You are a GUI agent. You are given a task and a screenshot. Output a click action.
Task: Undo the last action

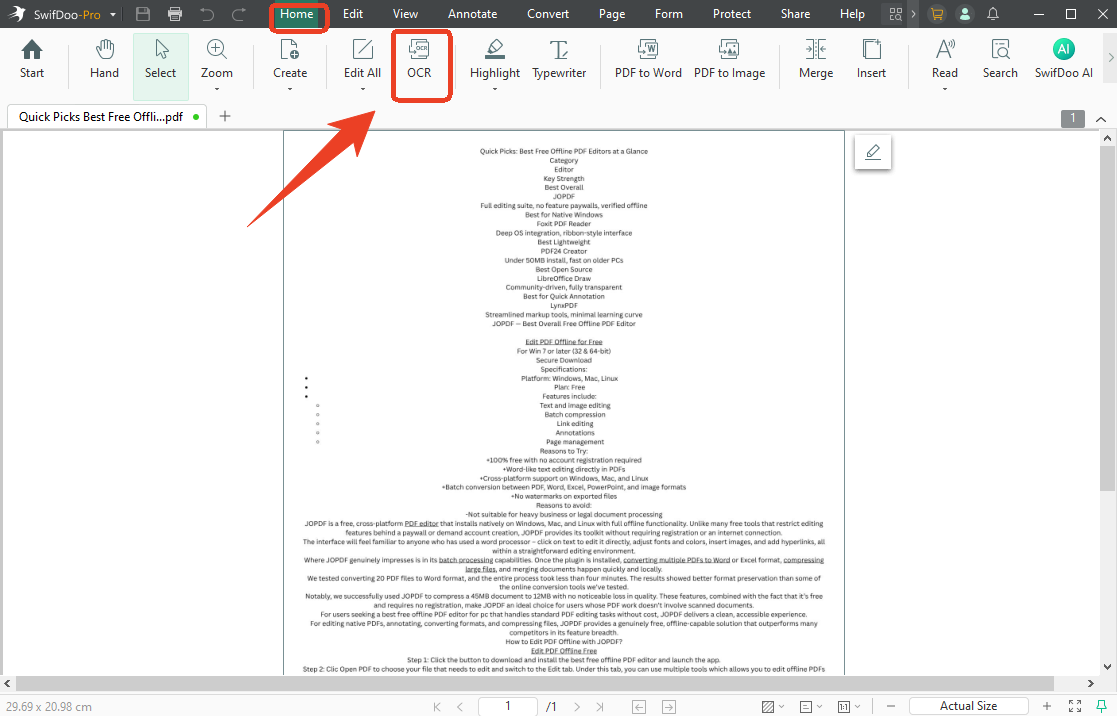point(207,14)
